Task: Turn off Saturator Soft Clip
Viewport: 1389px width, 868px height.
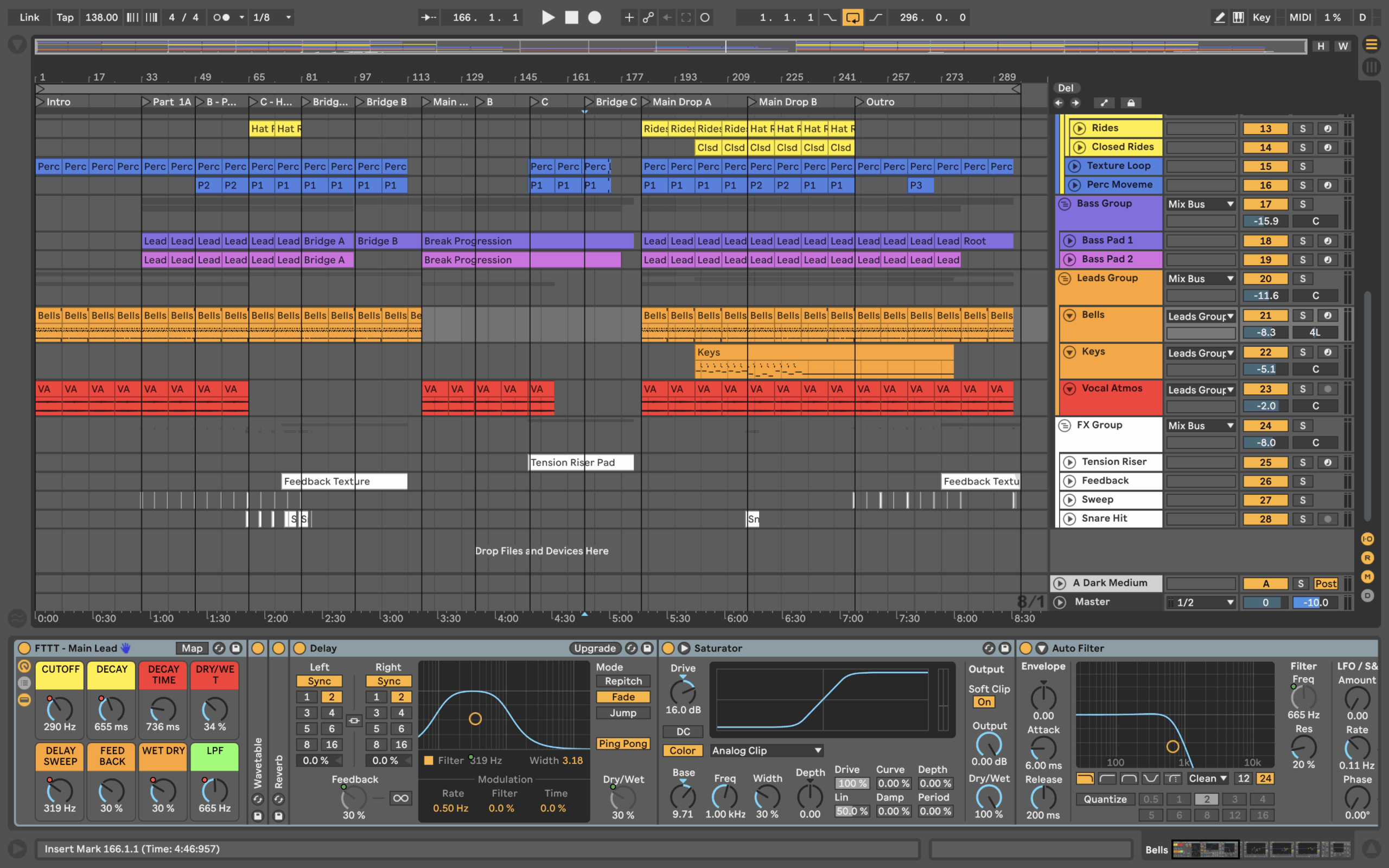Action: (984, 702)
